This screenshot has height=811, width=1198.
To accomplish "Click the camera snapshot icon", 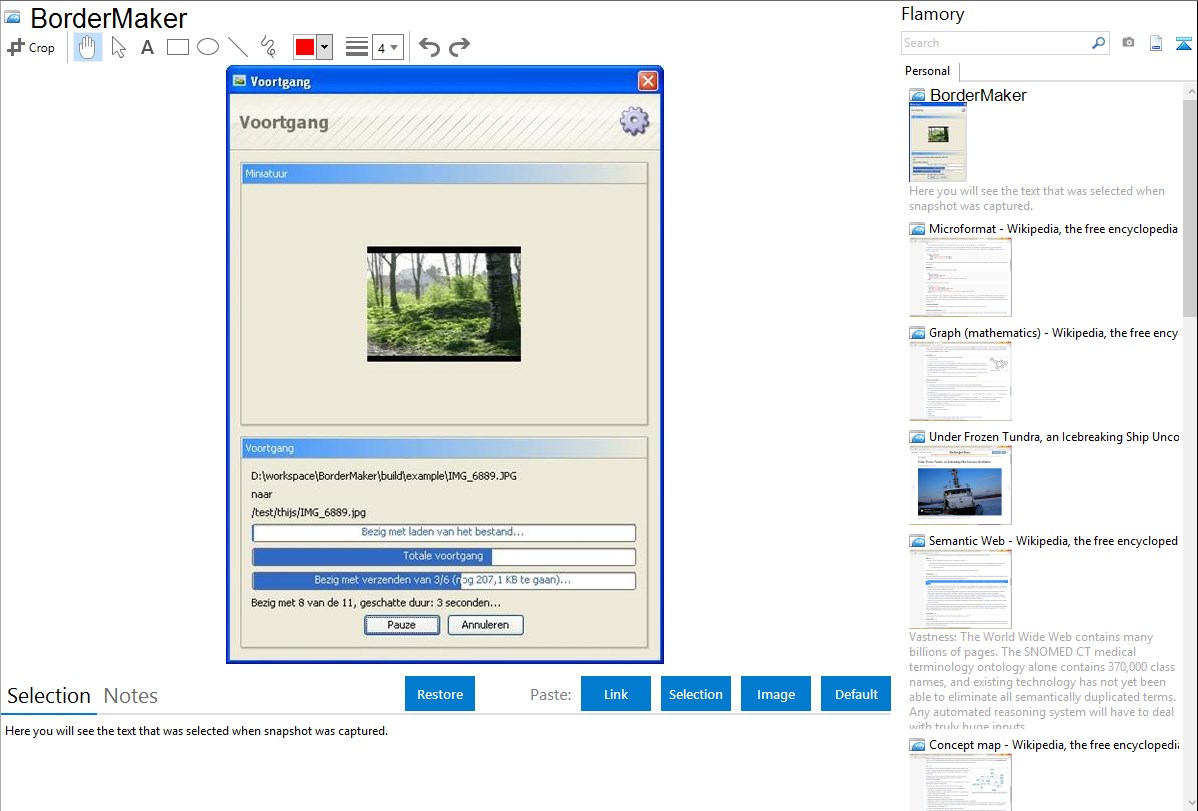I will point(1128,43).
